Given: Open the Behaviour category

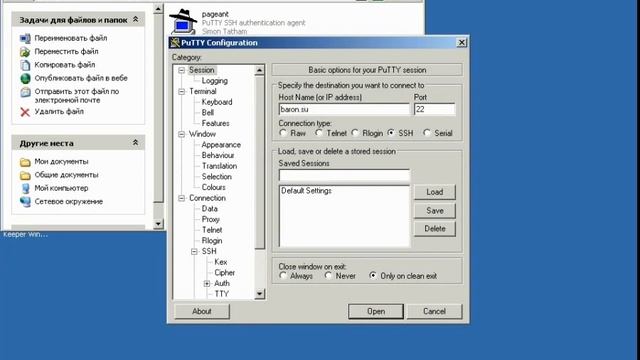Looking at the screenshot, I should pos(218,156).
